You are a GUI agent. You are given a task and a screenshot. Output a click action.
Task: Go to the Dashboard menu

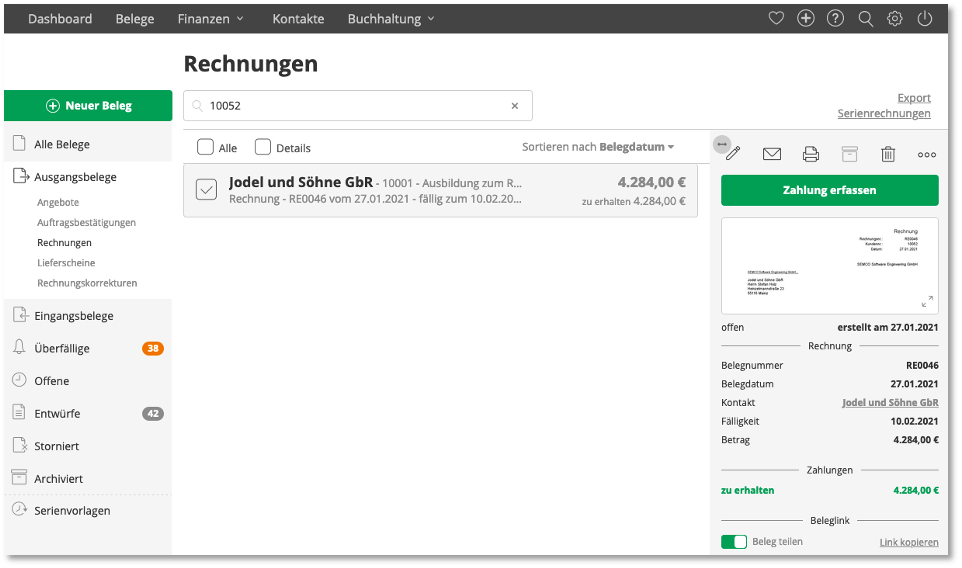pos(60,19)
